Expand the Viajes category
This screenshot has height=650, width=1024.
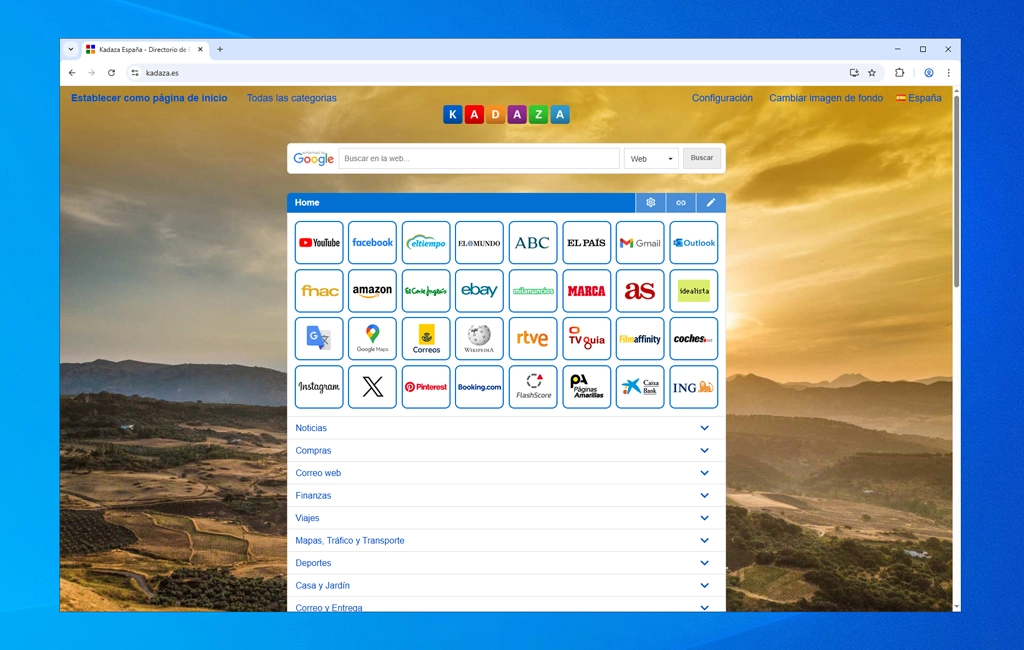pos(506,518)
